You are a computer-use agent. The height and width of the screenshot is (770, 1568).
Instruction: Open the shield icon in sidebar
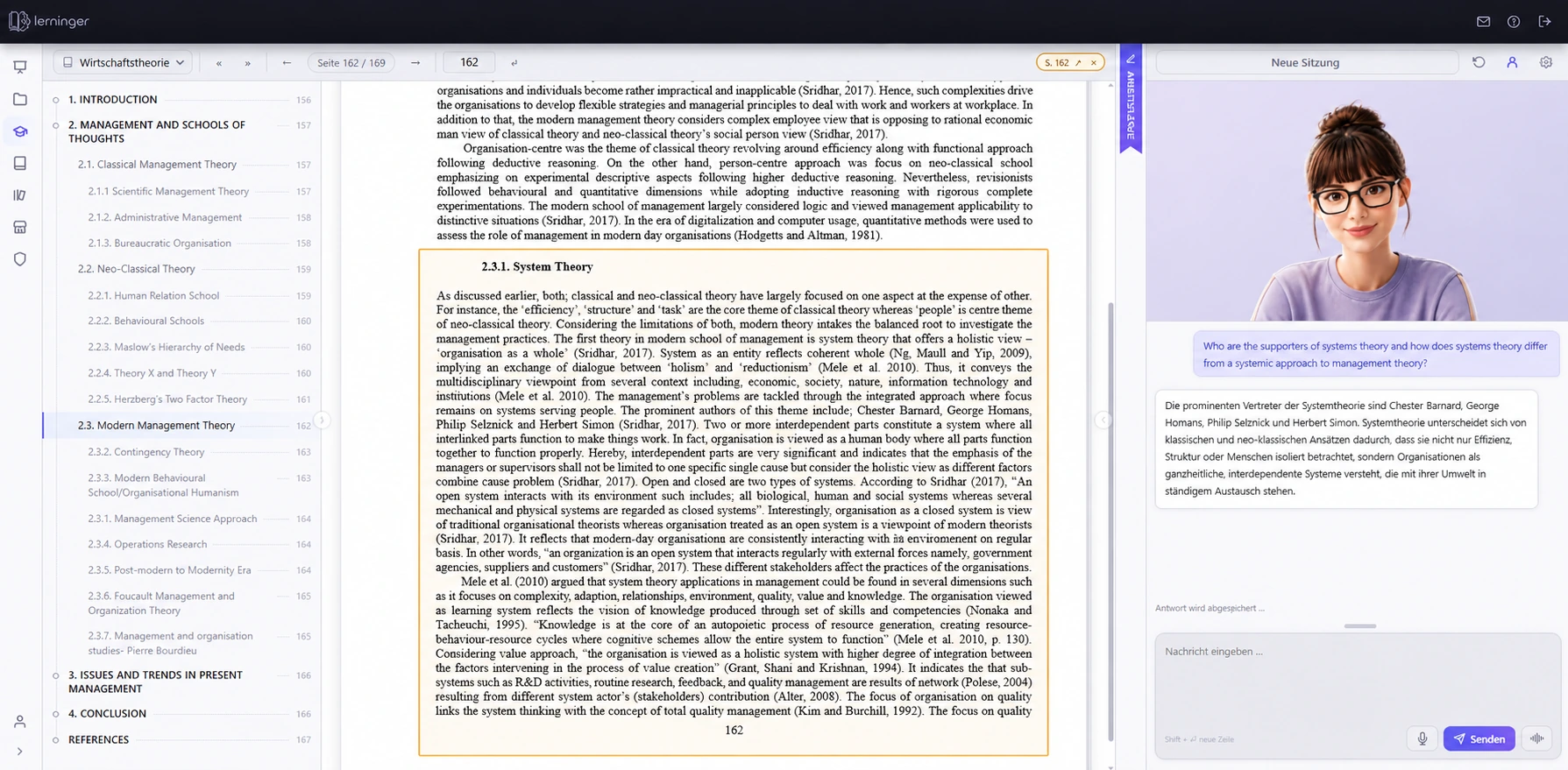pyautogui.click(x=20, y=259)
